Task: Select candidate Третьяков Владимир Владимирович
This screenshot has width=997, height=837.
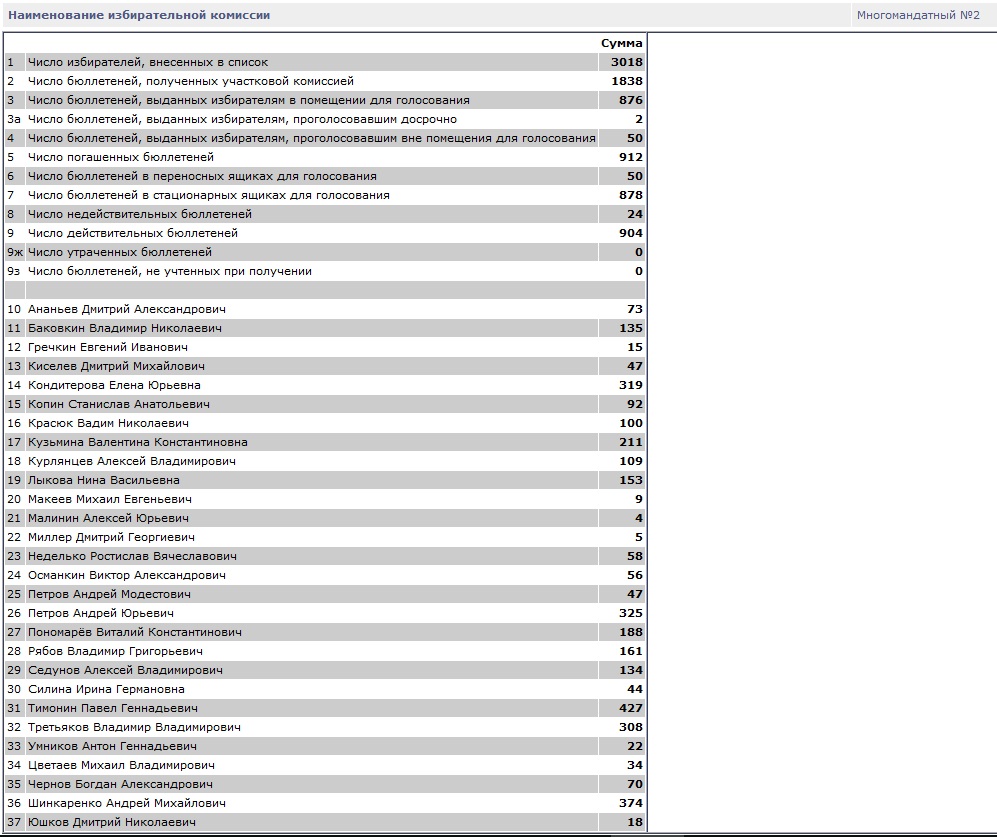Action: click(x=134, y=727)
